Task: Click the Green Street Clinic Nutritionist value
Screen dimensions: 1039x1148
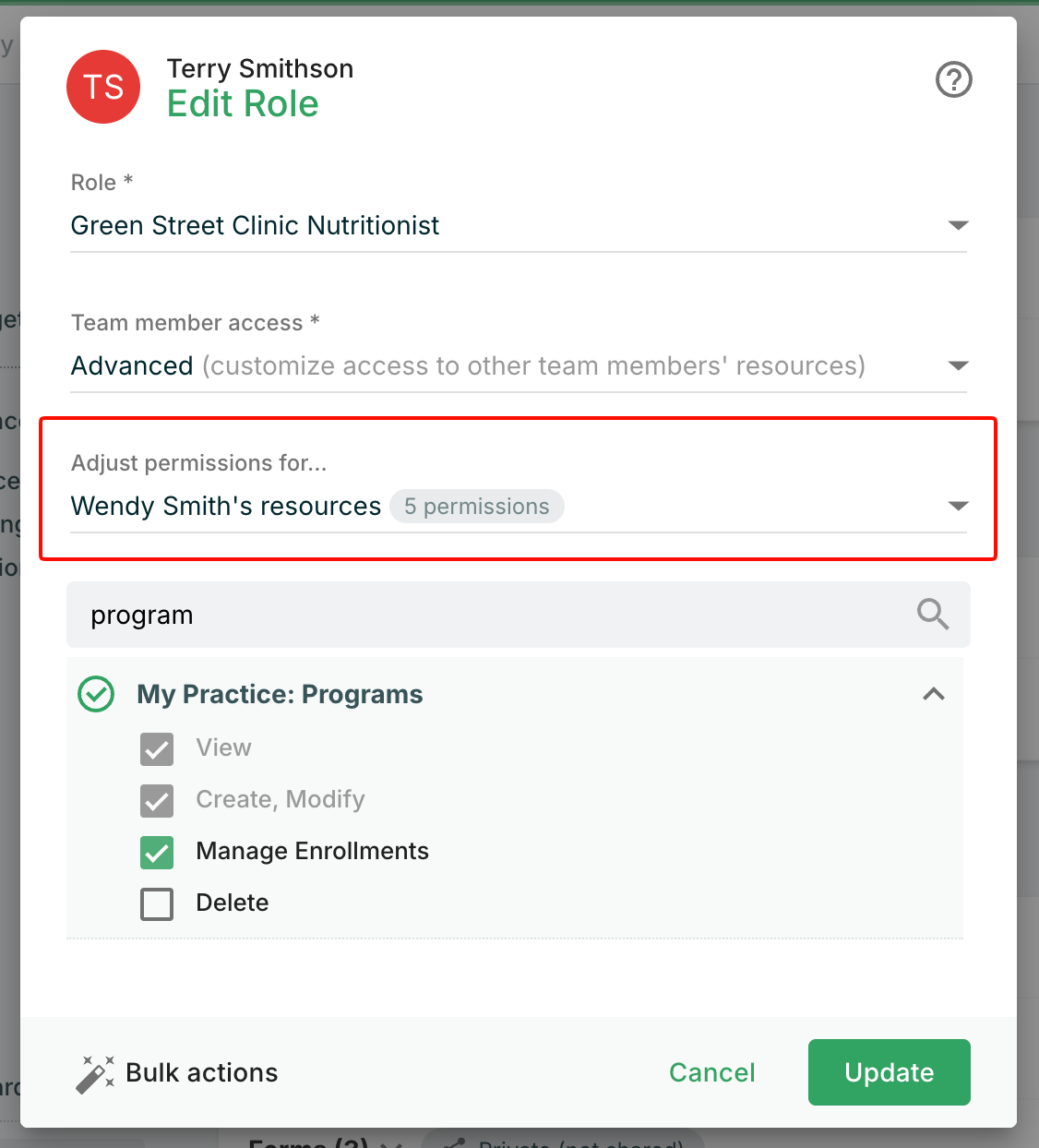Action: pos(255,226)
